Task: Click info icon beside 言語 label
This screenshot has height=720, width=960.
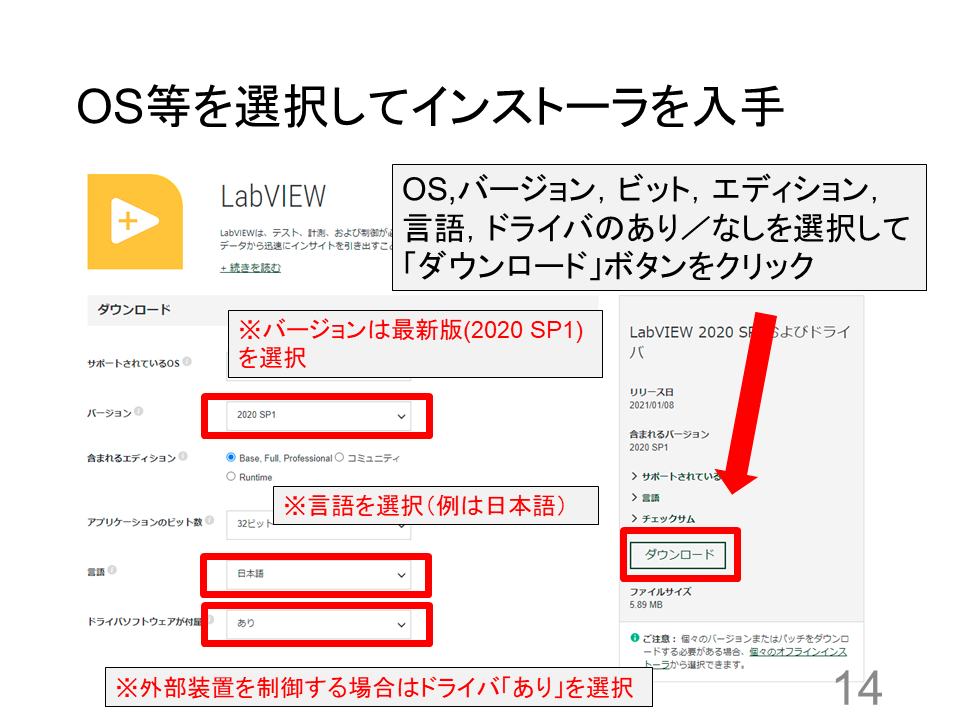Action: pos(112,570)
